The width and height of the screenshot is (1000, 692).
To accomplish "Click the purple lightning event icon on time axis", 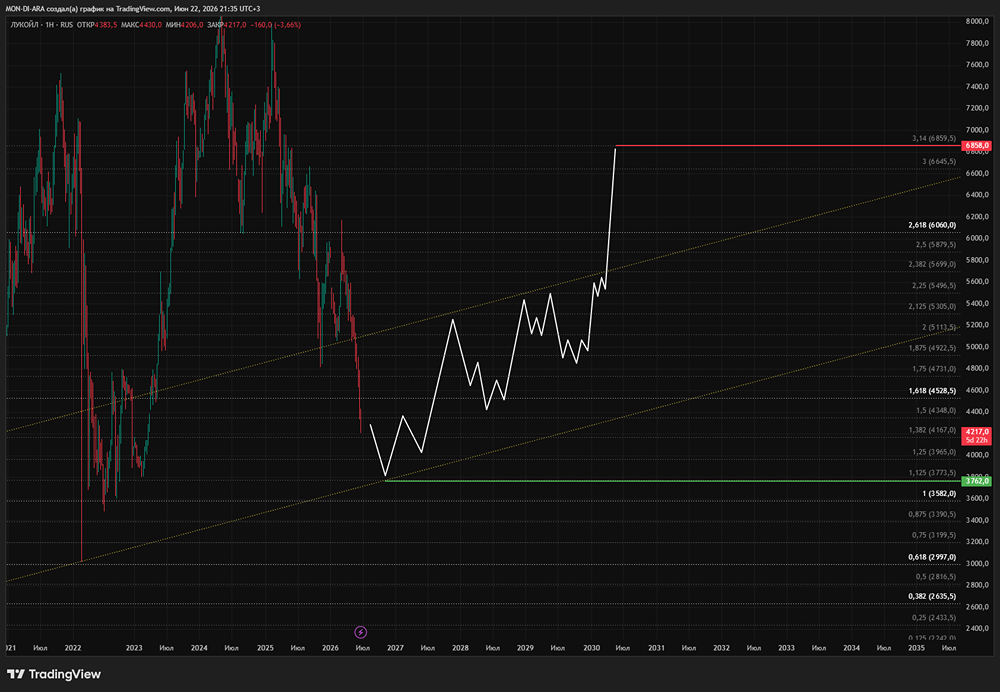I will coord(360,632).
